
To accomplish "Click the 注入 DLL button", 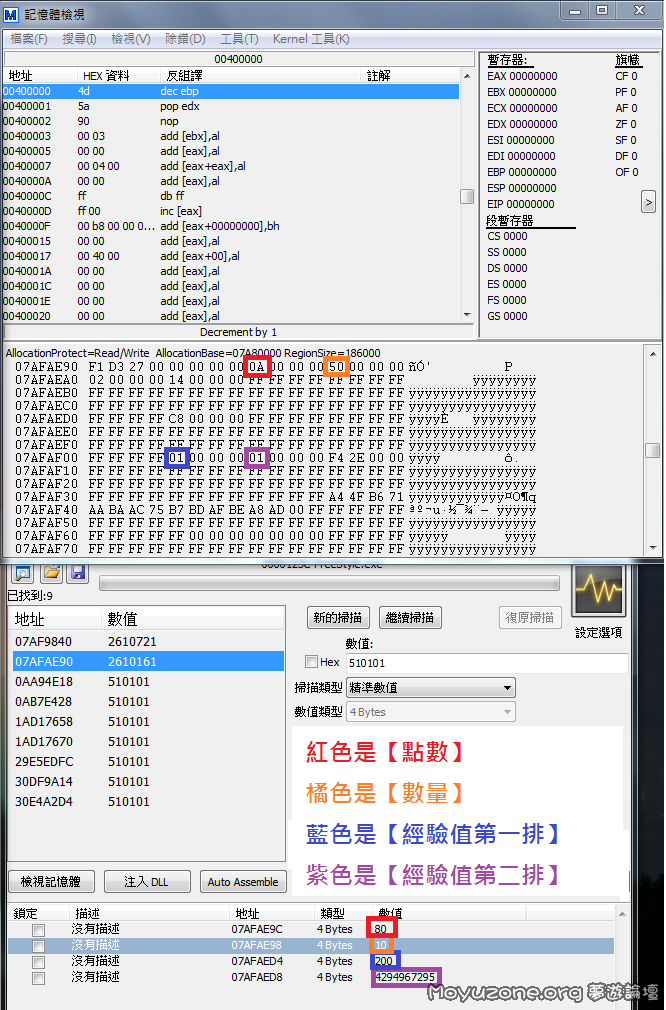I will pyautogui.click(x=147, y=881).
